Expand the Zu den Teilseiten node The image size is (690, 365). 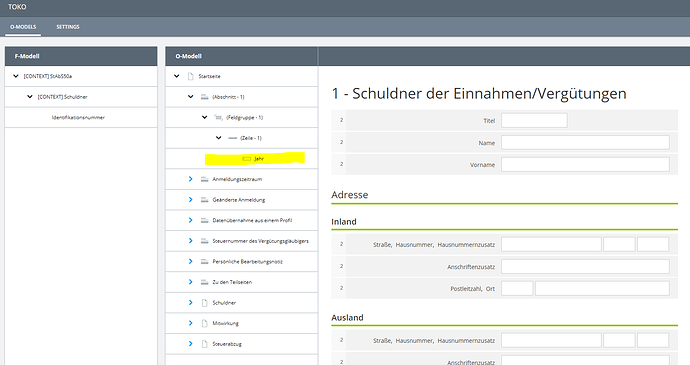click(x=191, y=282)
